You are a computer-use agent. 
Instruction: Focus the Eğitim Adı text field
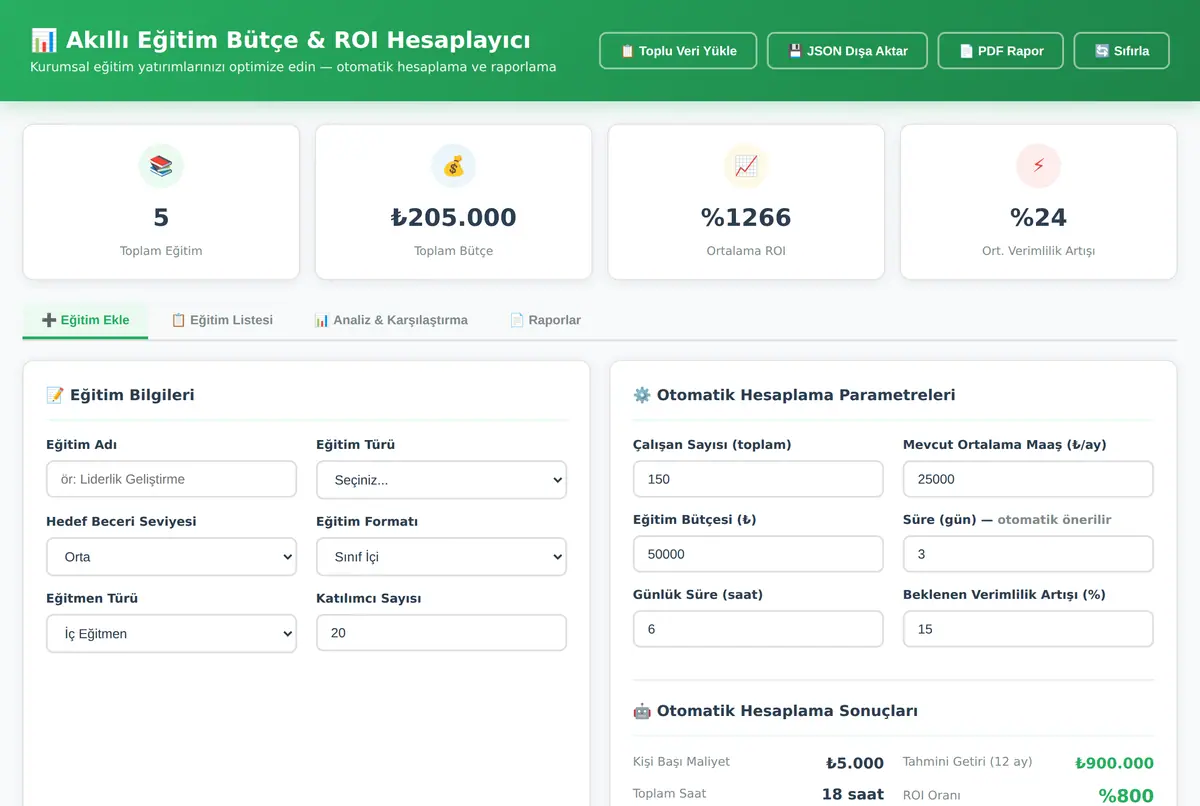click(x=171, y=479)
